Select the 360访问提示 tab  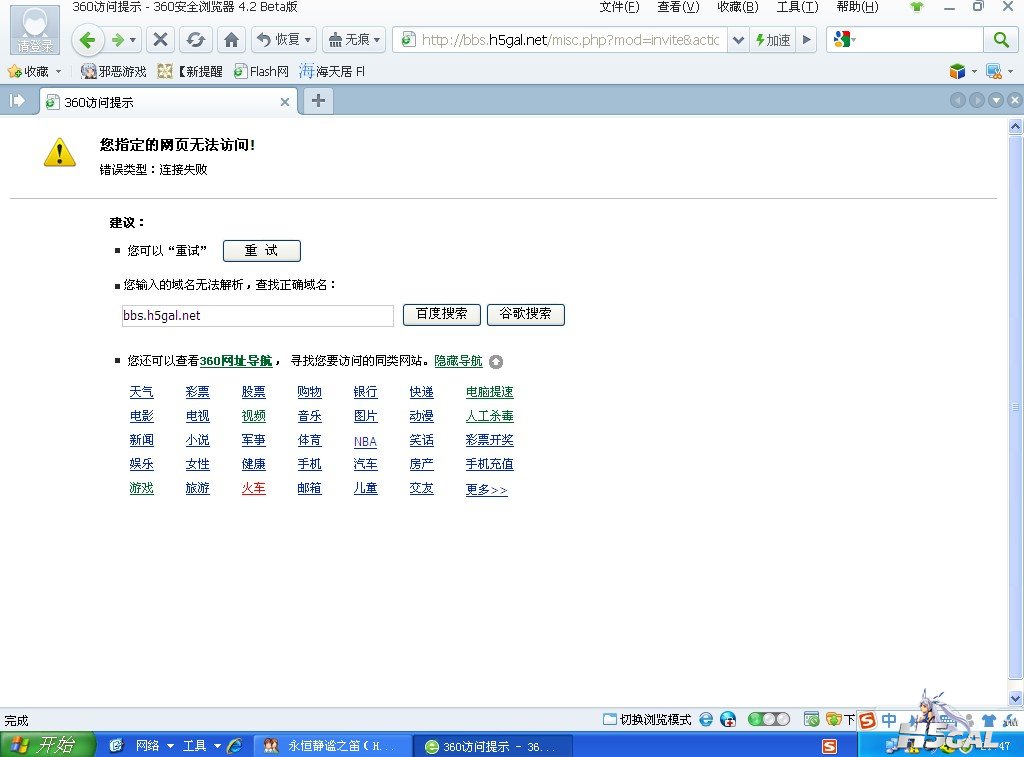168,102
